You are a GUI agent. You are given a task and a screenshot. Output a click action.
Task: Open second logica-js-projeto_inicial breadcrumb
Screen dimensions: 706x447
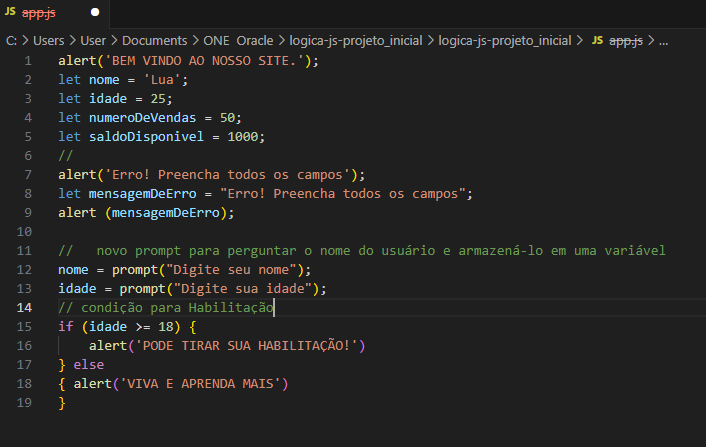tap(505, 41)
